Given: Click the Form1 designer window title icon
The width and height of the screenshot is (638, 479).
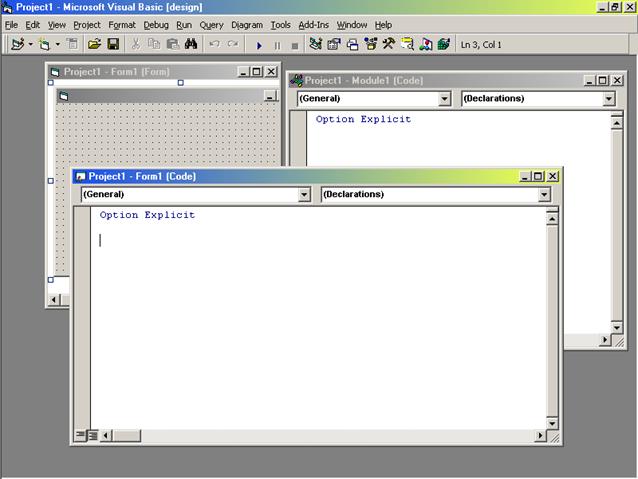Looking at the screenshot, I should point(55,72).
